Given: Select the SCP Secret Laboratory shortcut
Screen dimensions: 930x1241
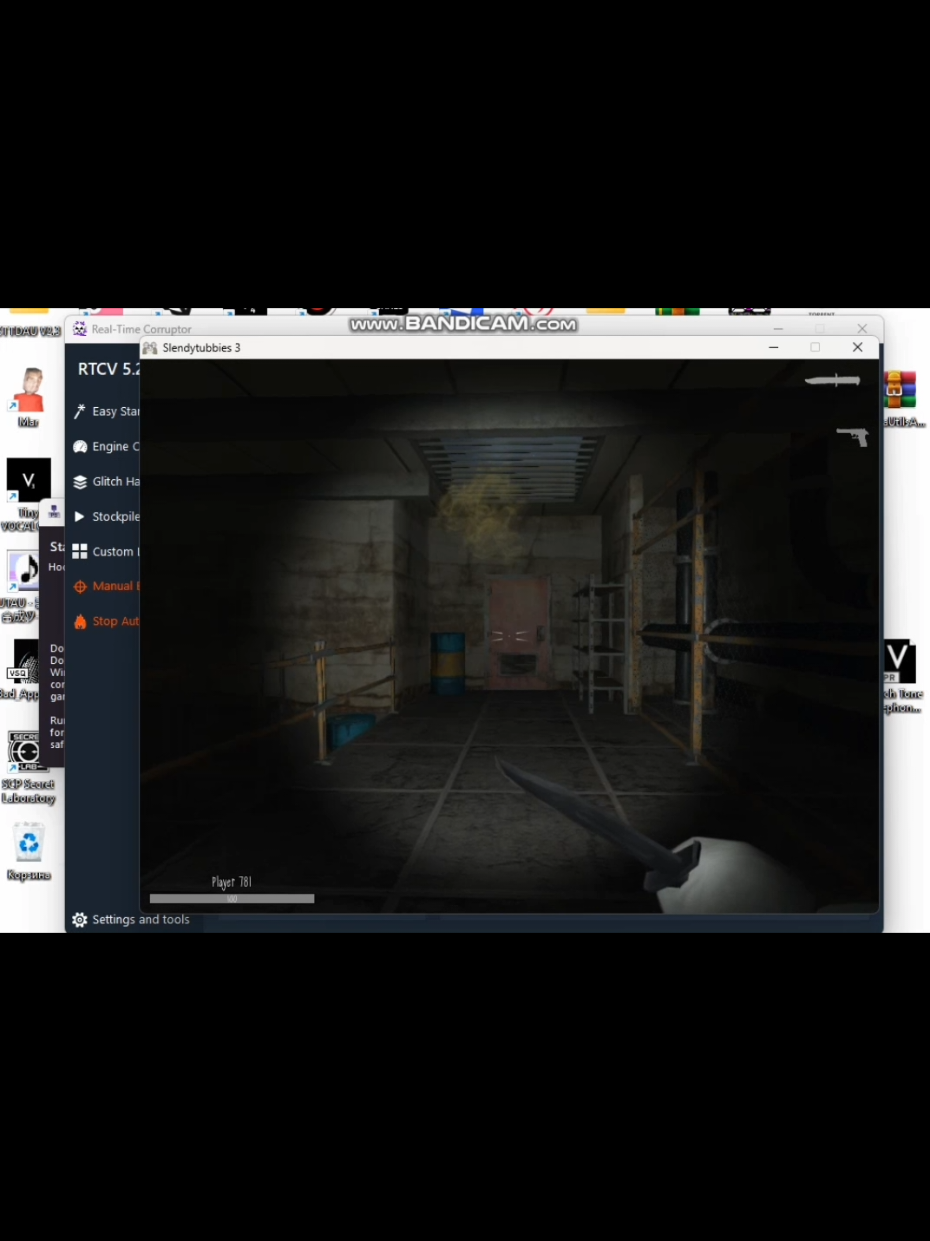Looking at the screenshot, I should 28,768.
